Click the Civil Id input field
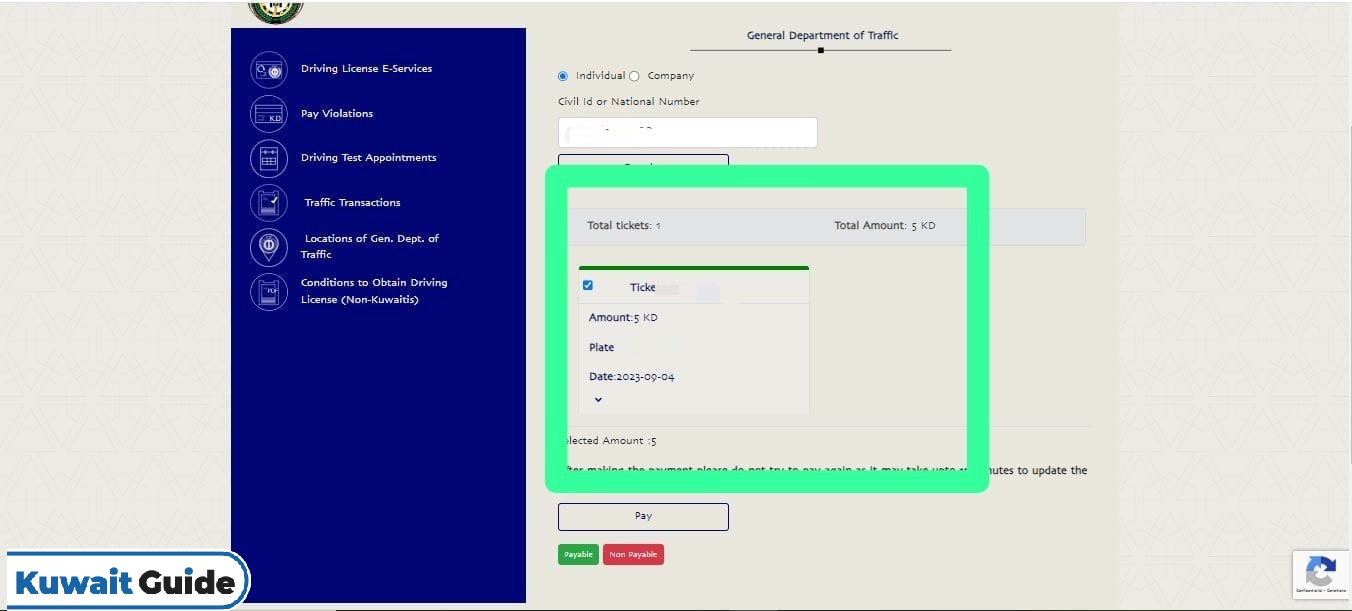The image size is (1352, 611). pyautogui.click(x=688, y=132)
